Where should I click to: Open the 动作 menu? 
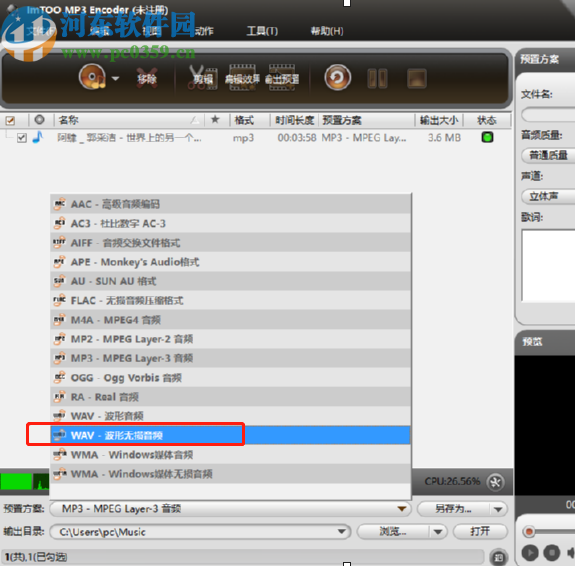point(204,31)
